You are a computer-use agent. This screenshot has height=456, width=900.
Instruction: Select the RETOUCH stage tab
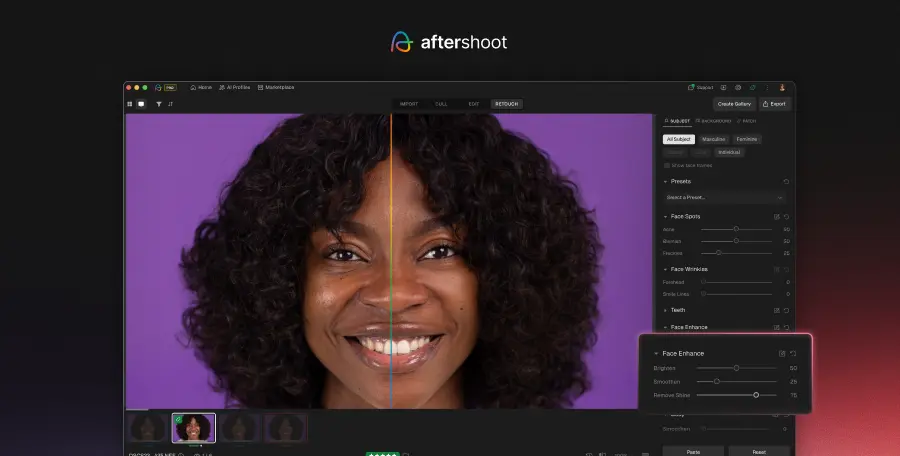click(506, 104)
